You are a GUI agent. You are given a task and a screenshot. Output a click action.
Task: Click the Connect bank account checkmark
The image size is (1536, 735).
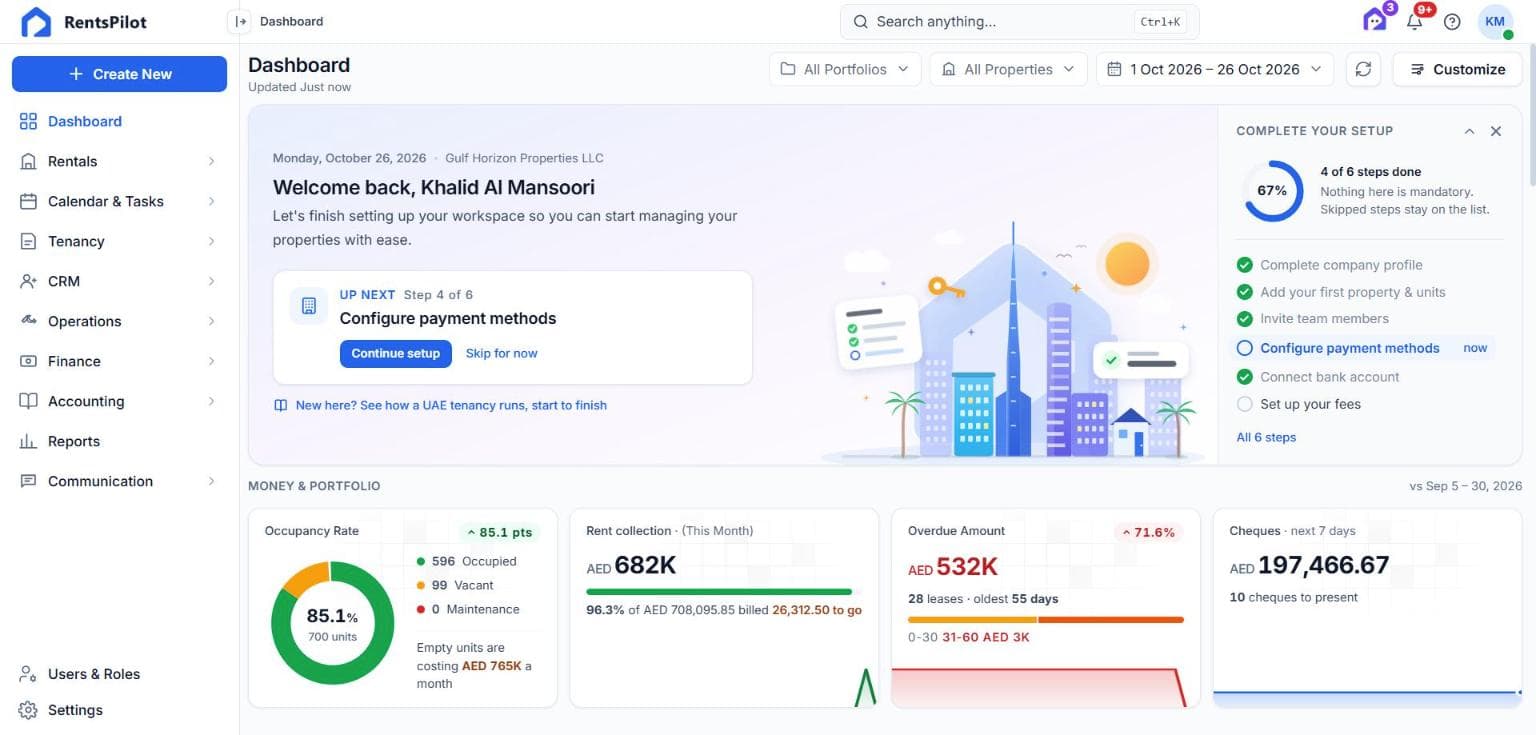coord(1245,377)
